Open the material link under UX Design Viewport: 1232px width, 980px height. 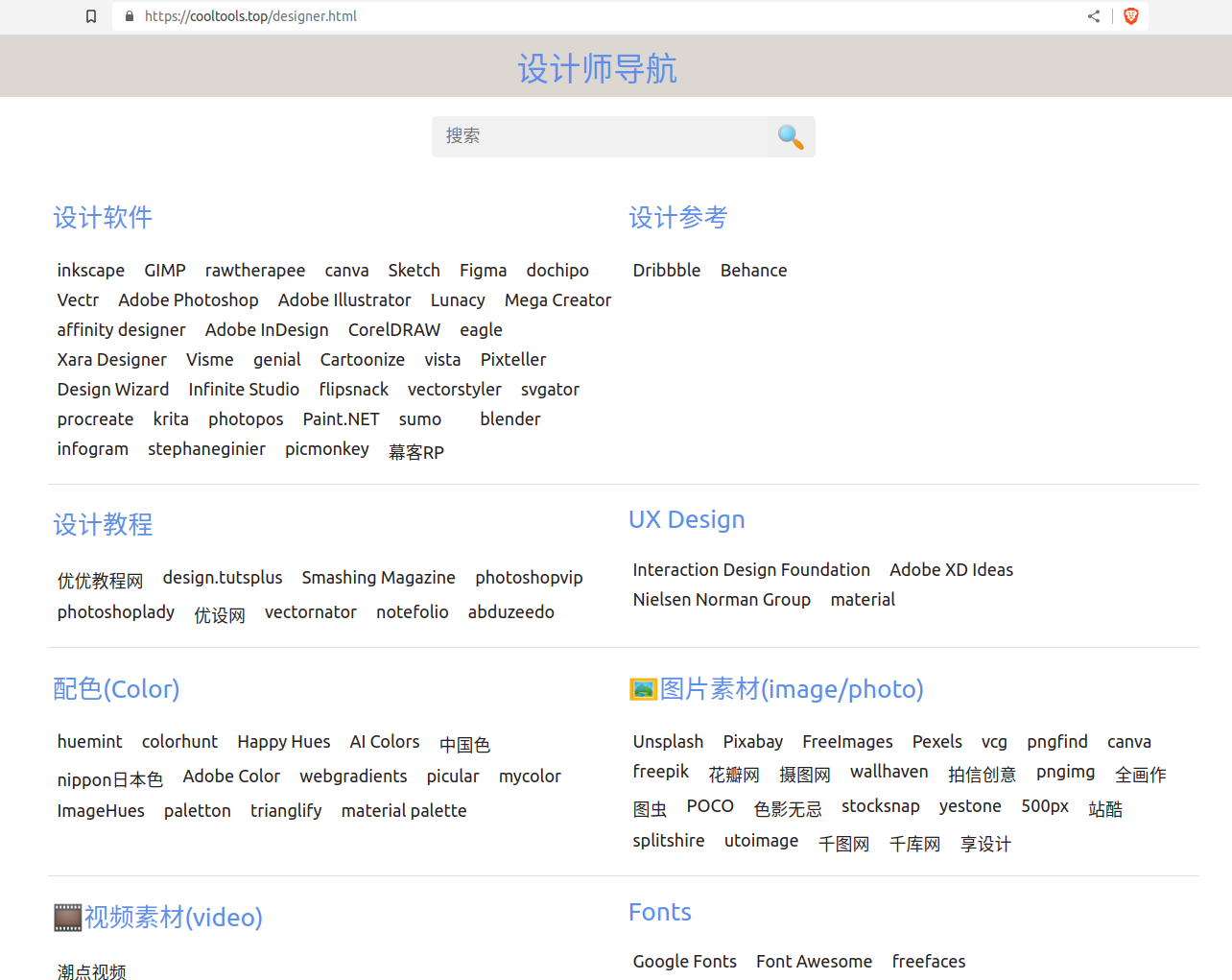[x=863, y=600]
